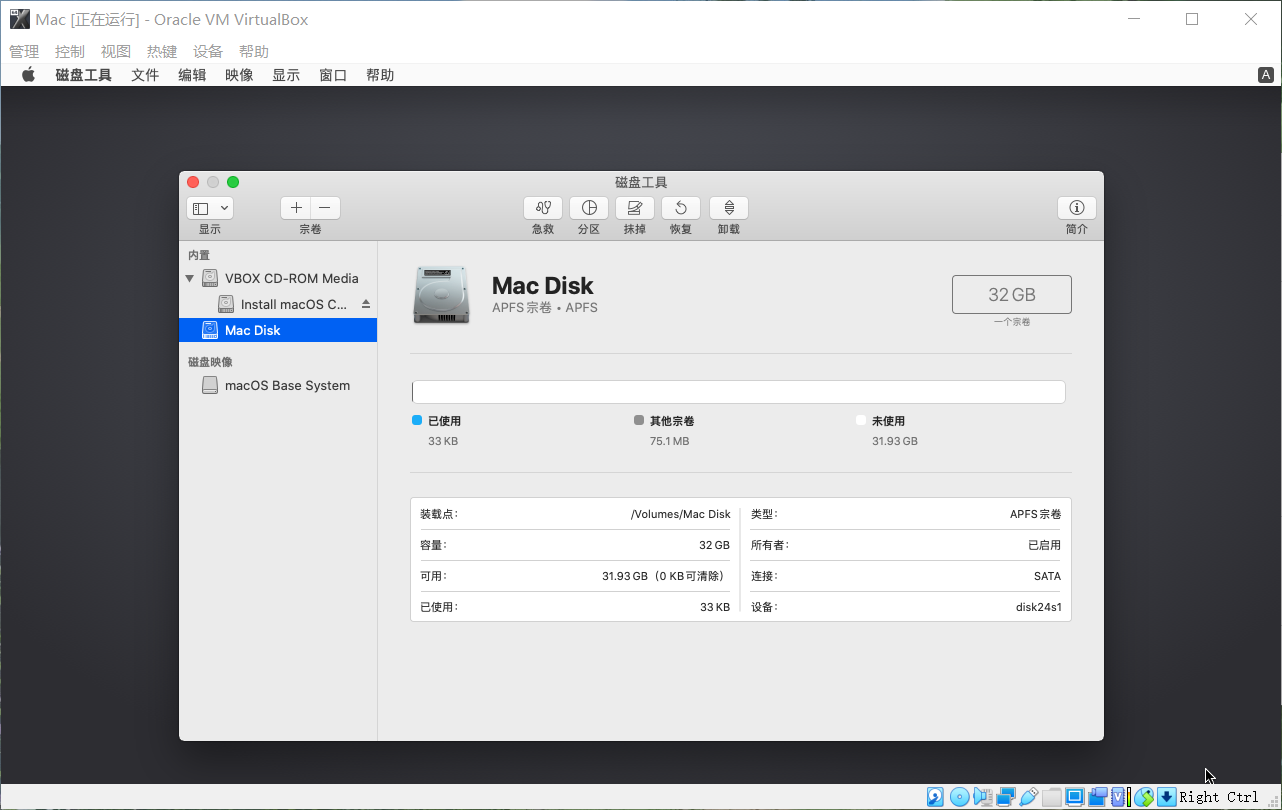The width and height of the screenshot is (1282, 810).
Task: Click the device value disk24s1
Action: pyautogui.click(x=1039, y=607)
